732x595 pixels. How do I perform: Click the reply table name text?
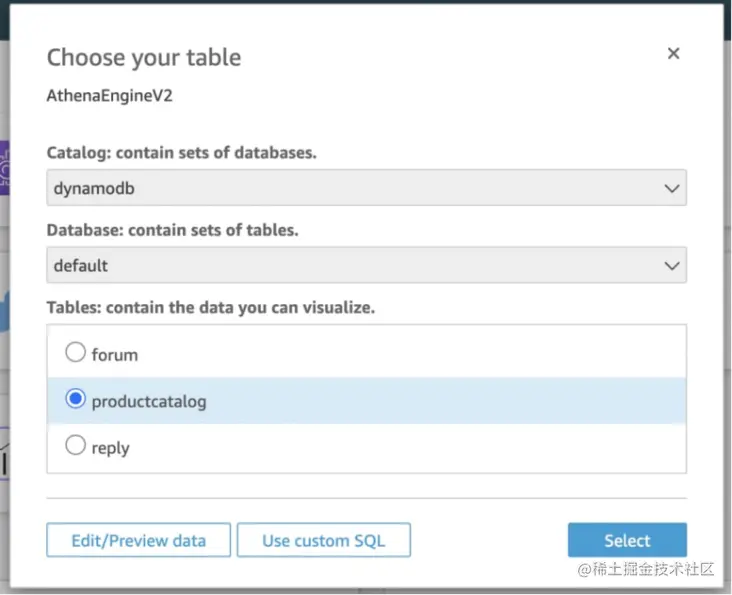tap(110, 448)
